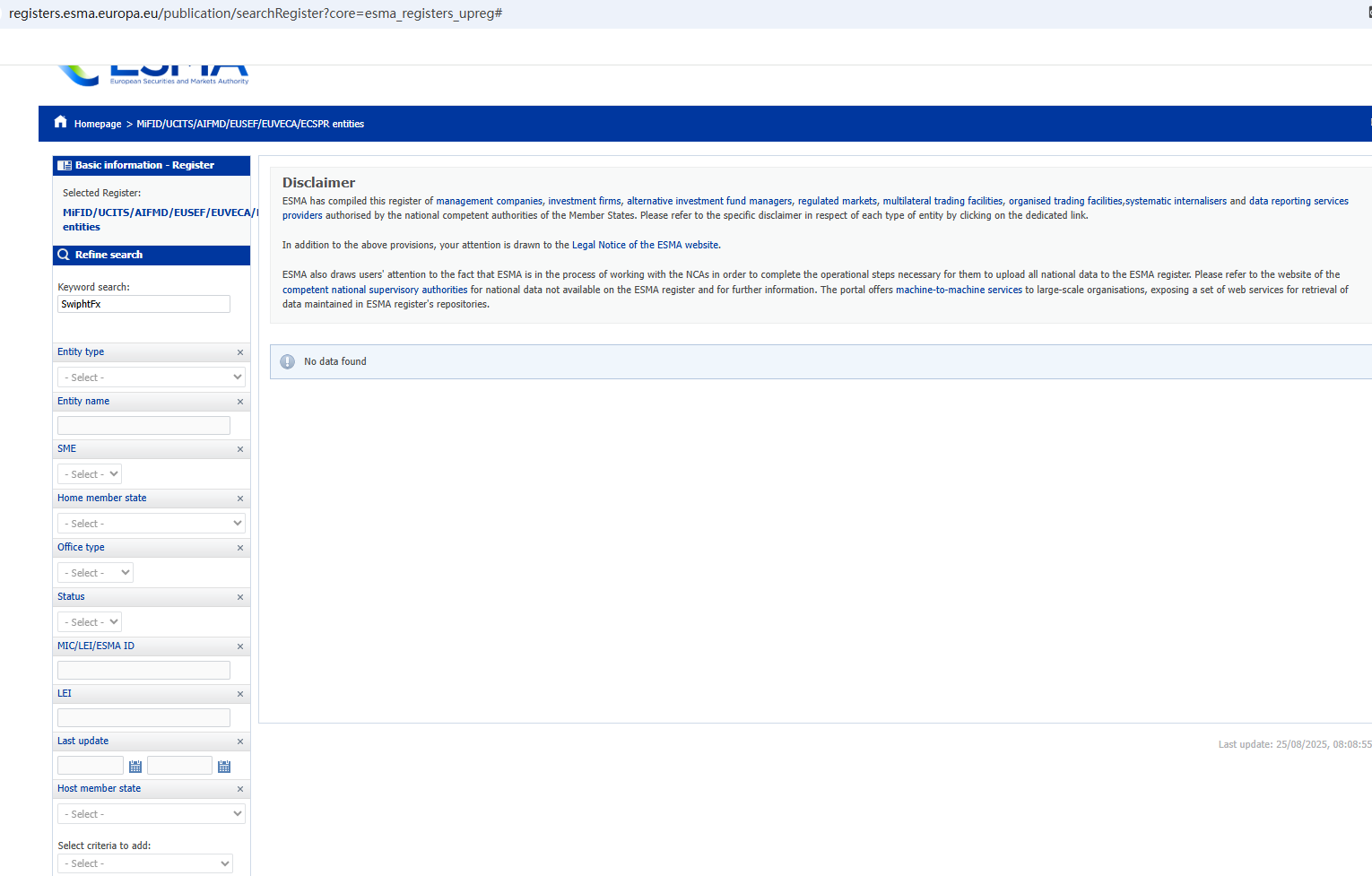Open the SME dropdown
Viewport: 1372px width, 876px height.
click(90, 474)
